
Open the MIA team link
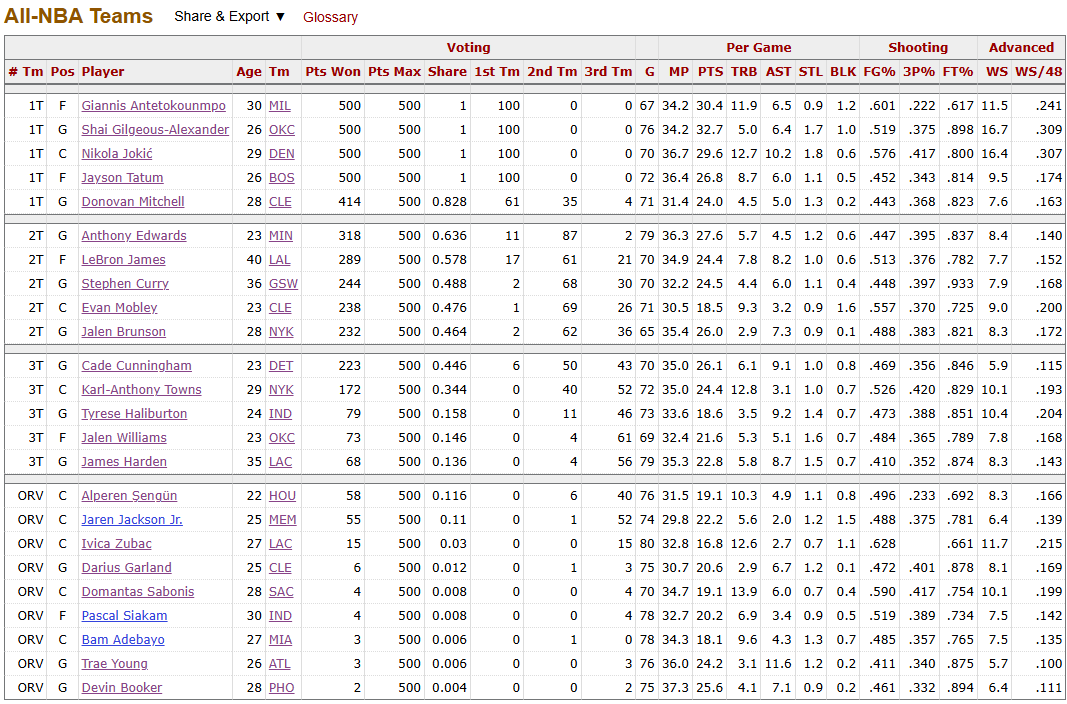280,639
